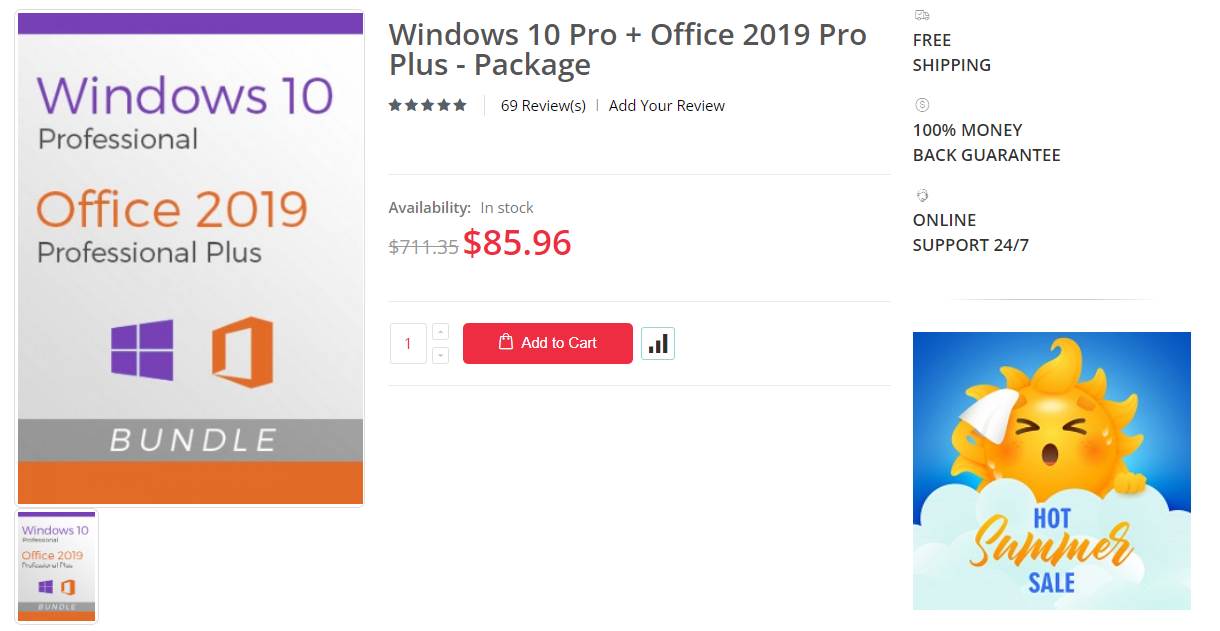This screenshot has width=1220, height=631.
Task: Open the 69 Review(s) link
Action: pyautogui.click(x=543, y=106)
